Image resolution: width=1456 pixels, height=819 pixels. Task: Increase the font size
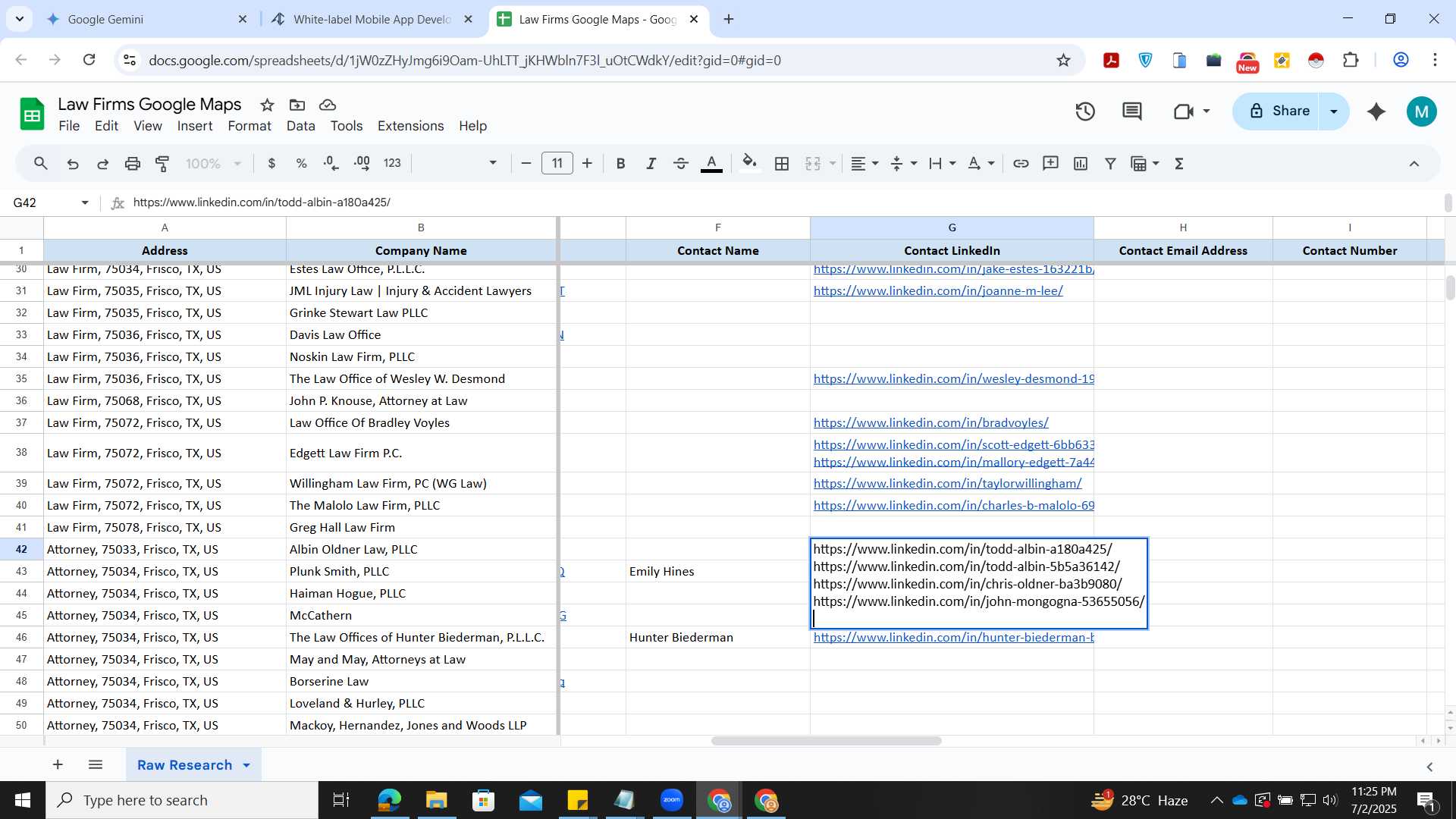pos(587,163)
